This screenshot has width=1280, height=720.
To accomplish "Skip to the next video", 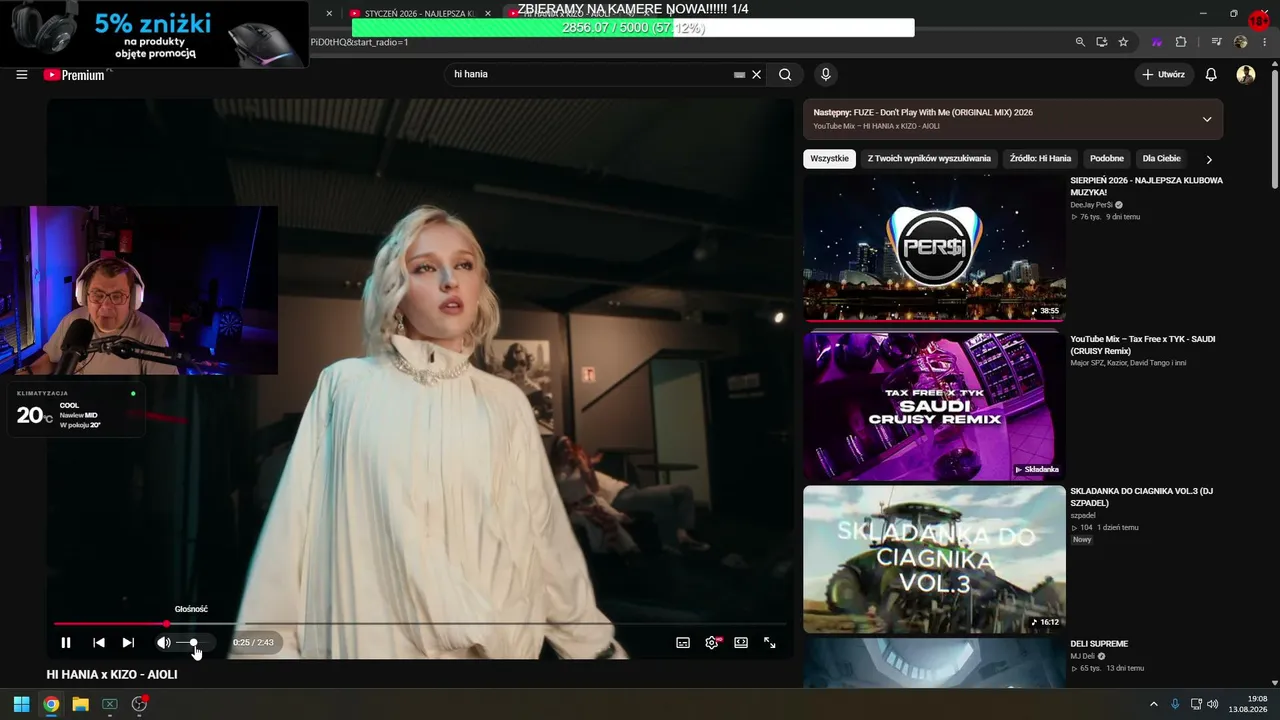I will point(128,643).
